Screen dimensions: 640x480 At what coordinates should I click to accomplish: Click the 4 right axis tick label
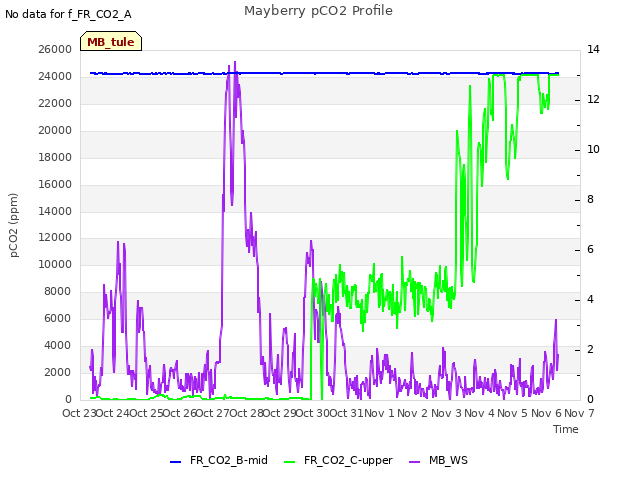click(x=590, y=300)
